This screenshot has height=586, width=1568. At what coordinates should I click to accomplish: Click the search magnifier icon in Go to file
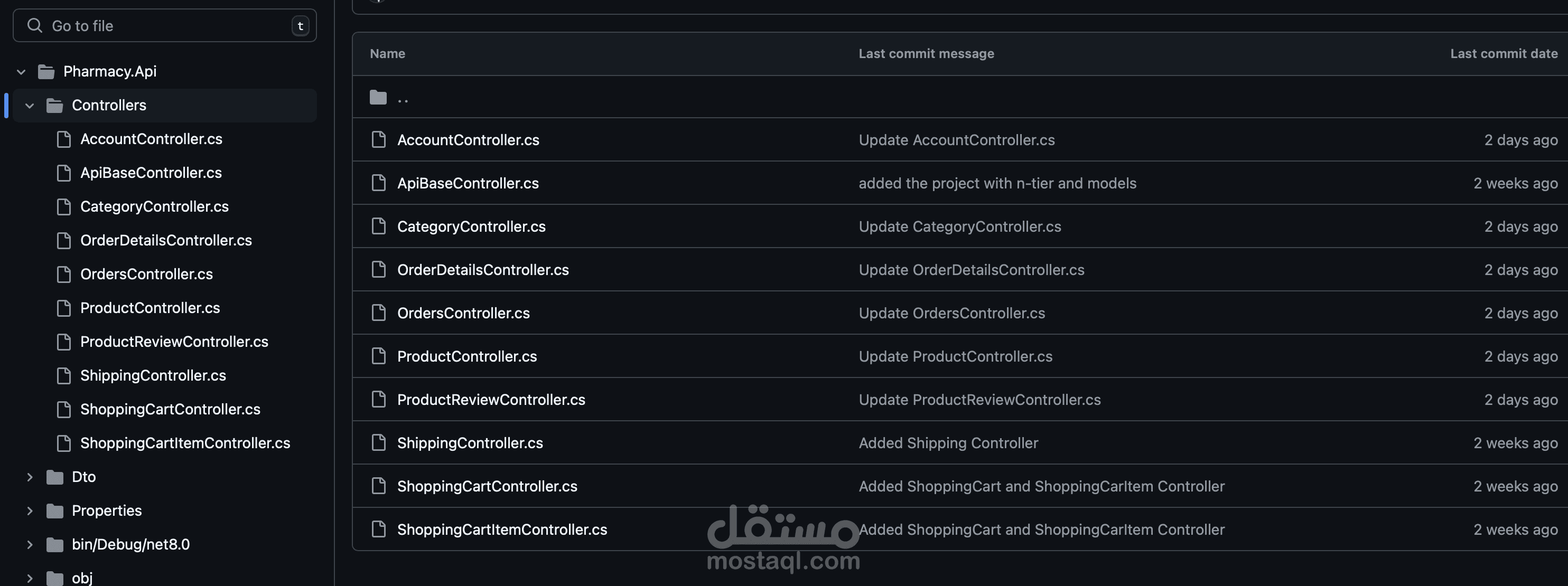click(x=35, y=25)
